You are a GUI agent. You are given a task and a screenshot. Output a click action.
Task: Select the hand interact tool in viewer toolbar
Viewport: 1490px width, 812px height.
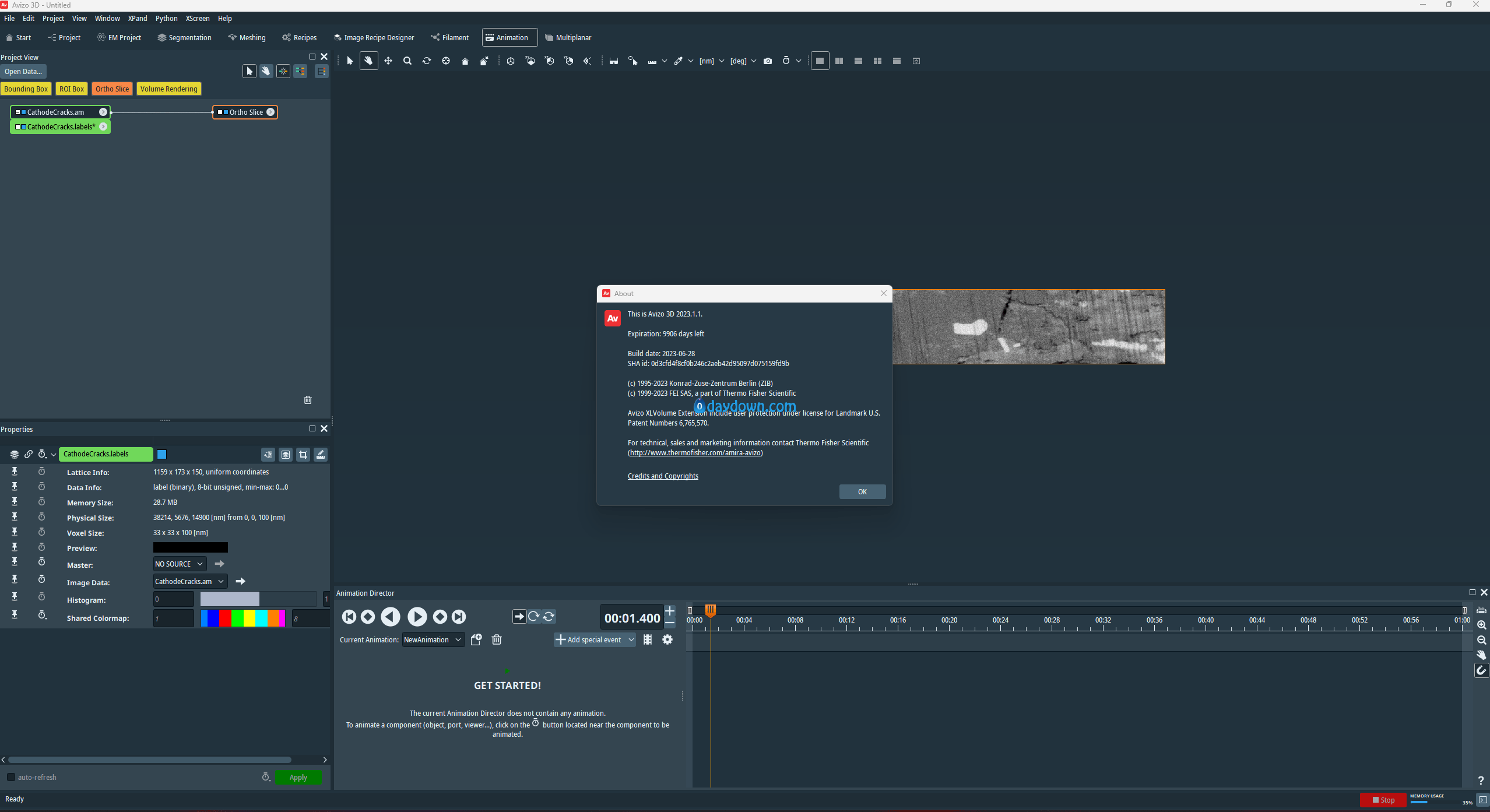click(x=368, y=61)
